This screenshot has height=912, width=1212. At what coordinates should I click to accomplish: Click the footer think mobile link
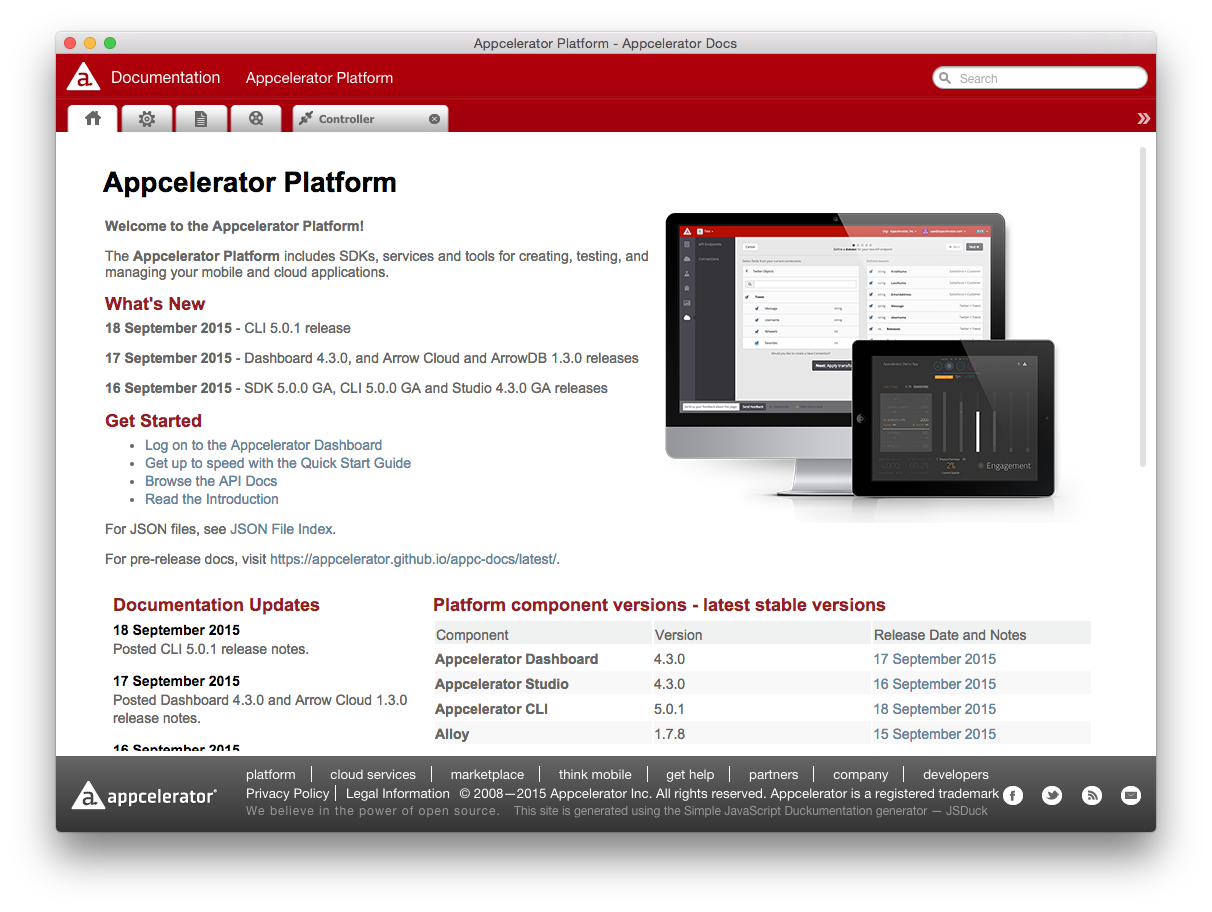pos(595,774)
